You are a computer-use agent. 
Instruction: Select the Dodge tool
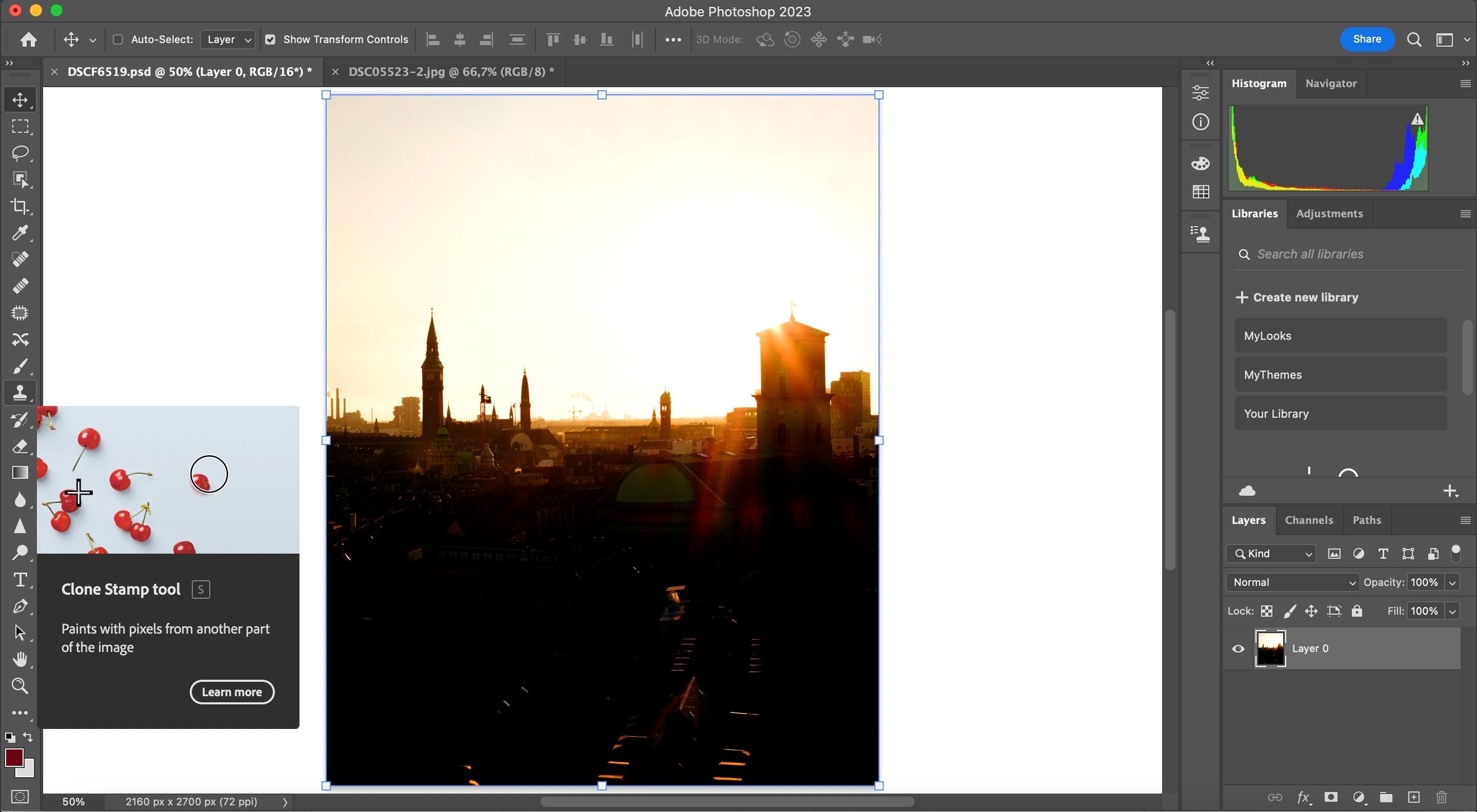pyautogui.click(x=20, y=553)
